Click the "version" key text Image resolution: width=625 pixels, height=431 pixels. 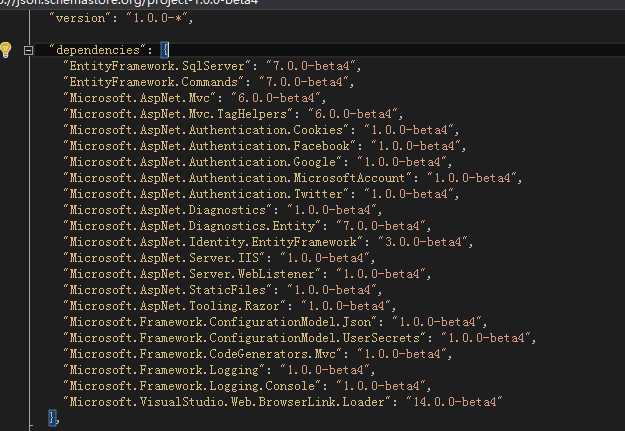[80, 18]
